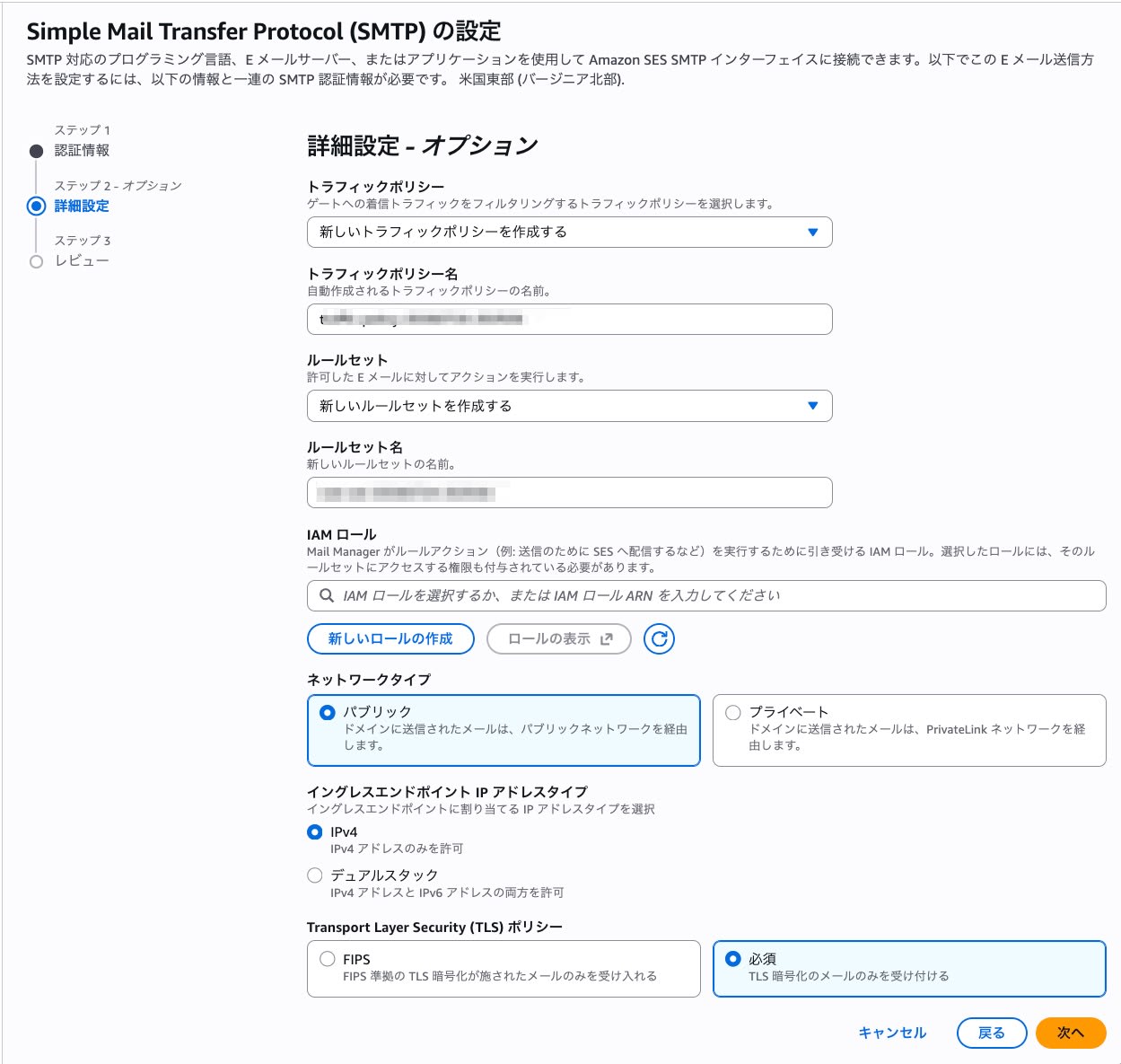This screenshot has height=1064, width=1121.
Task: Click step 3 レビュー circle indicator
Action: [x=36, y=261]
